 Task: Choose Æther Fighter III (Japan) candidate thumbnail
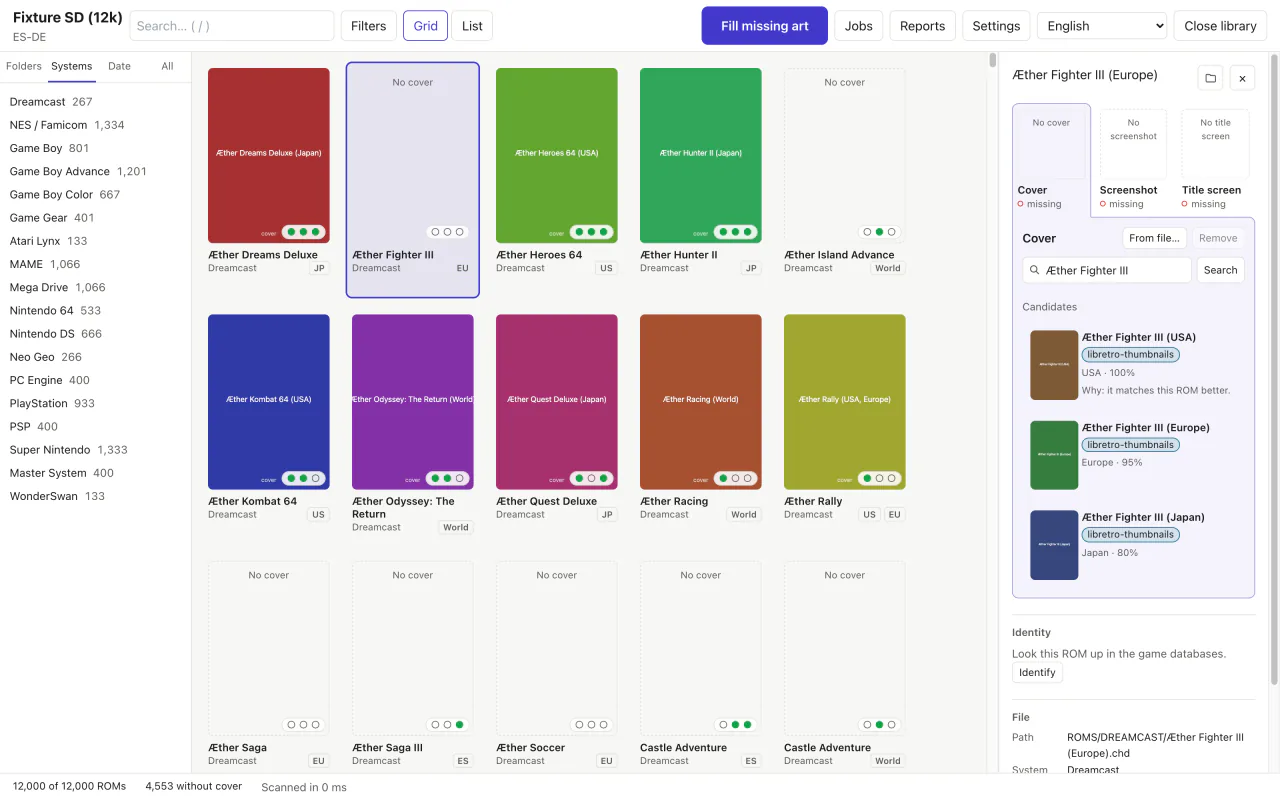pyautogui.click(x=1054, y=545)
